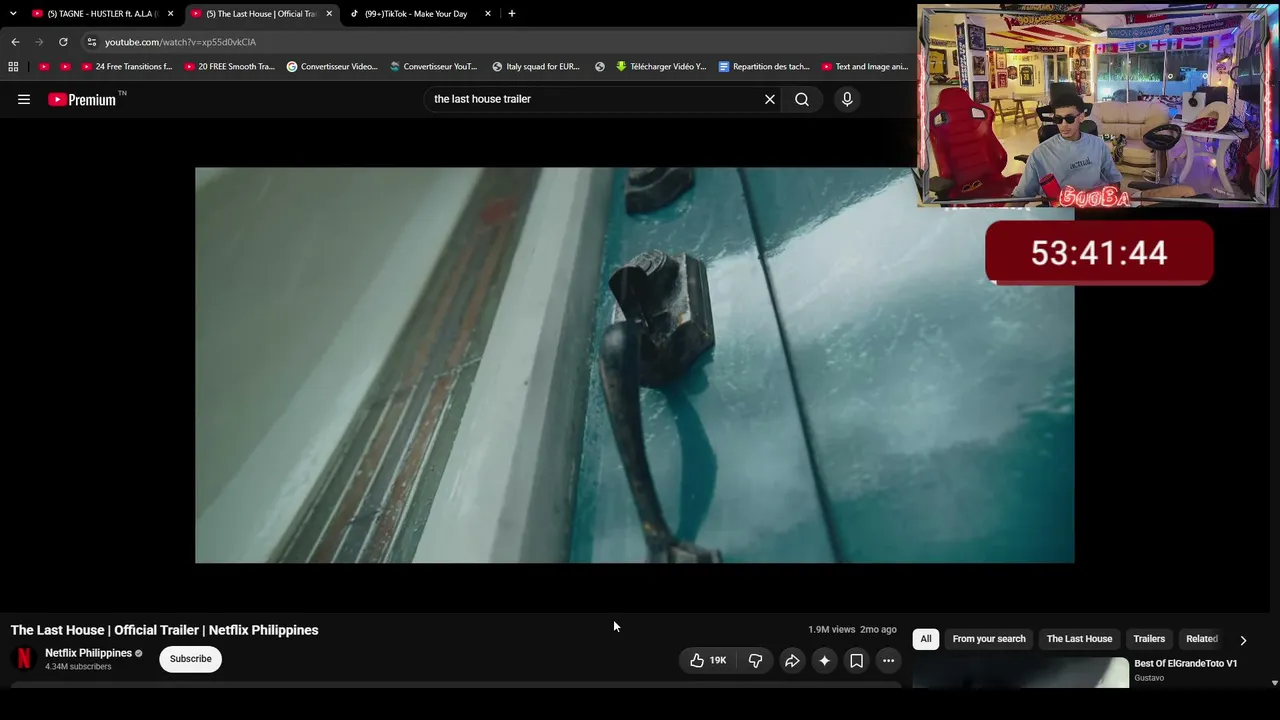Go back in browser history
1280x720 pixels.
[15, 42]
